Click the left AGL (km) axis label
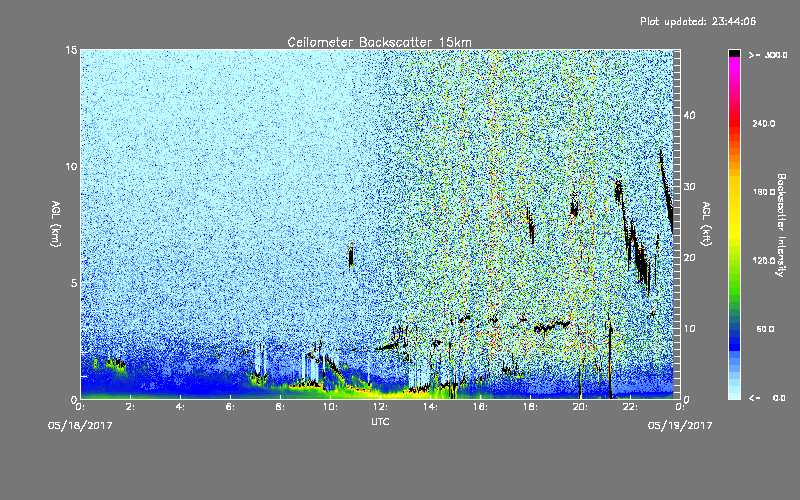Viewport: 800px width, 500px height. point(56,223)
